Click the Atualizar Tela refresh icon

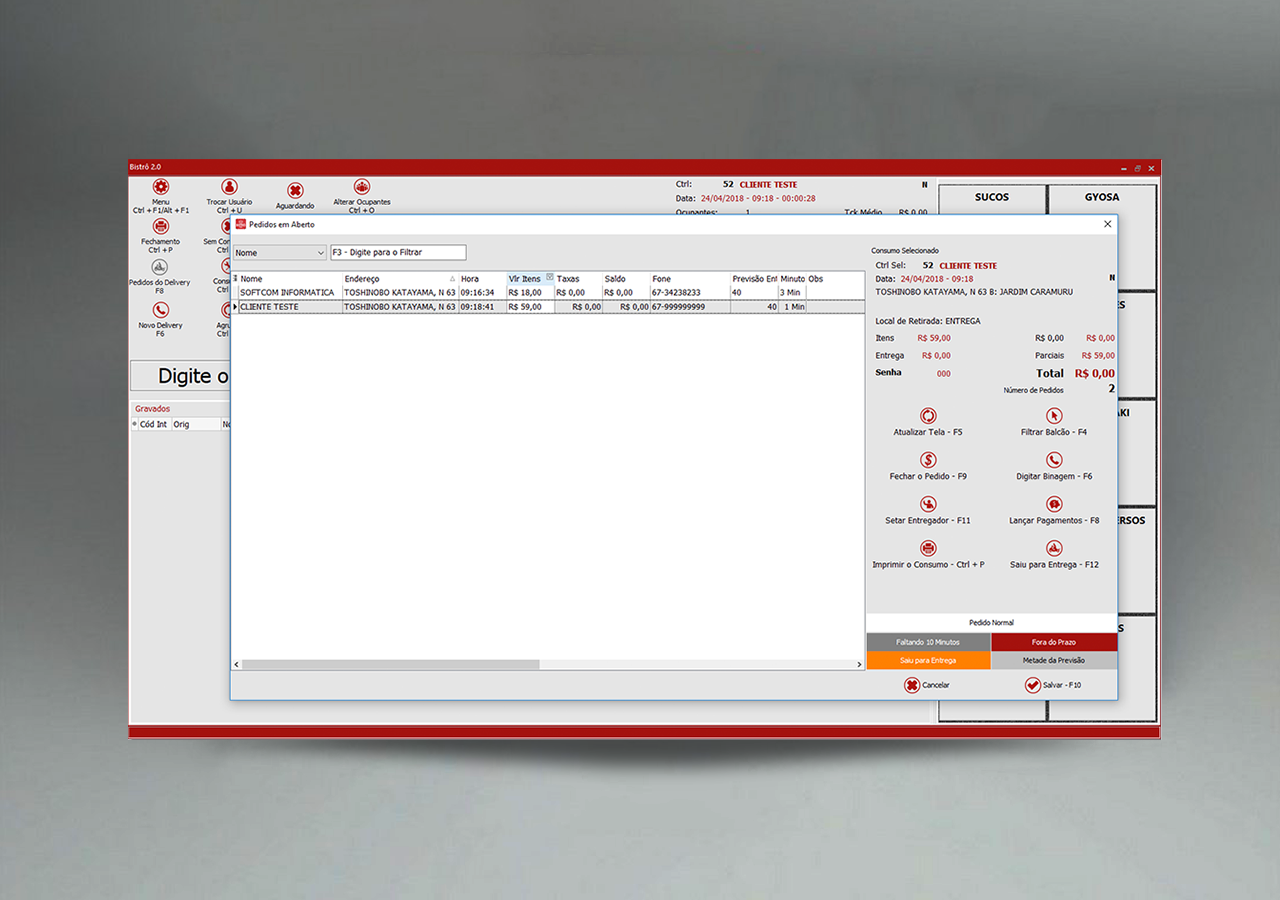coord(928,416)
